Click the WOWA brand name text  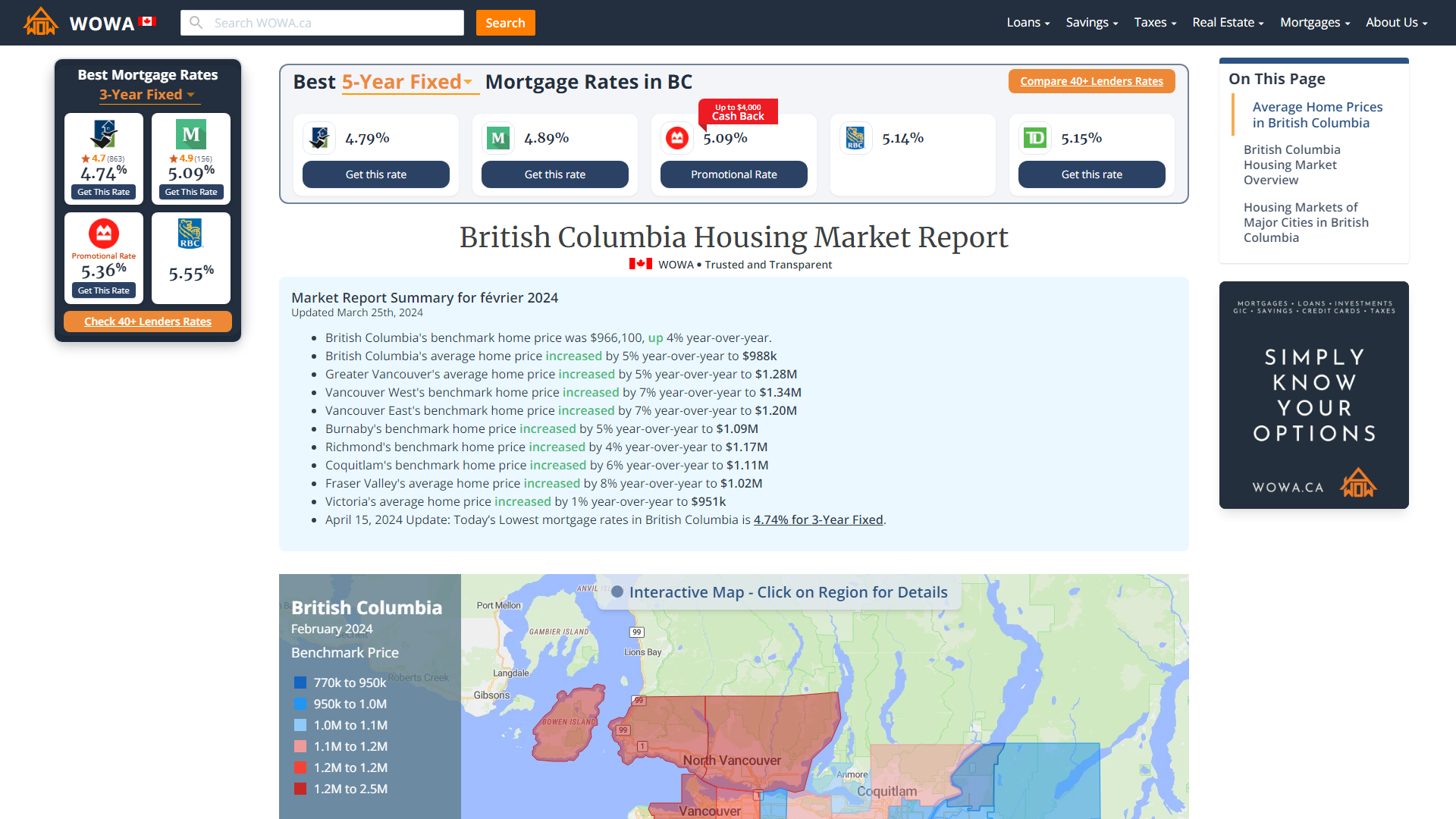pos(102,23)
